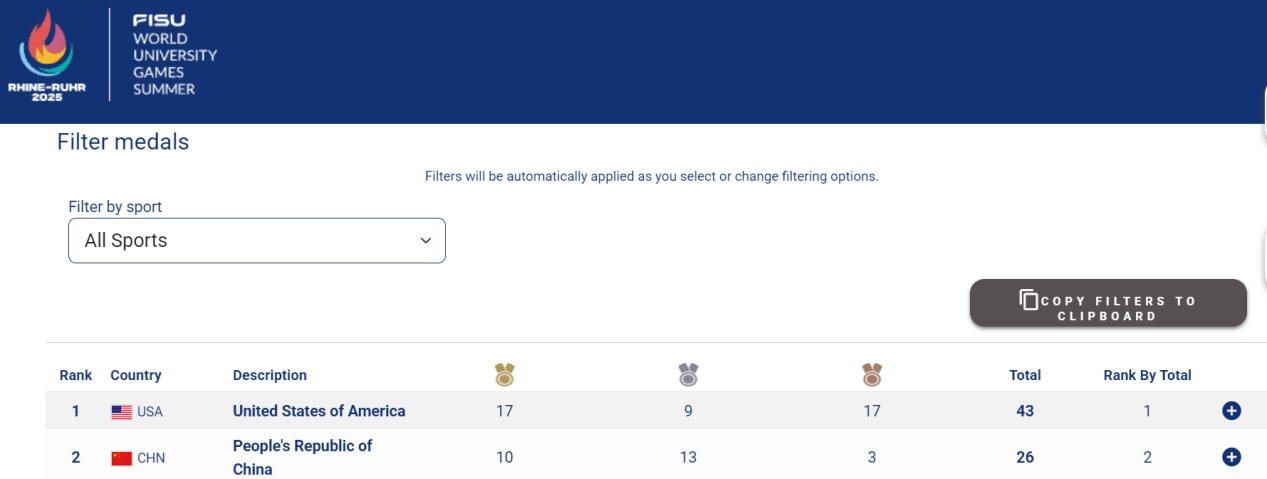Open People's Republic of China link

click(x=303, y=457)
